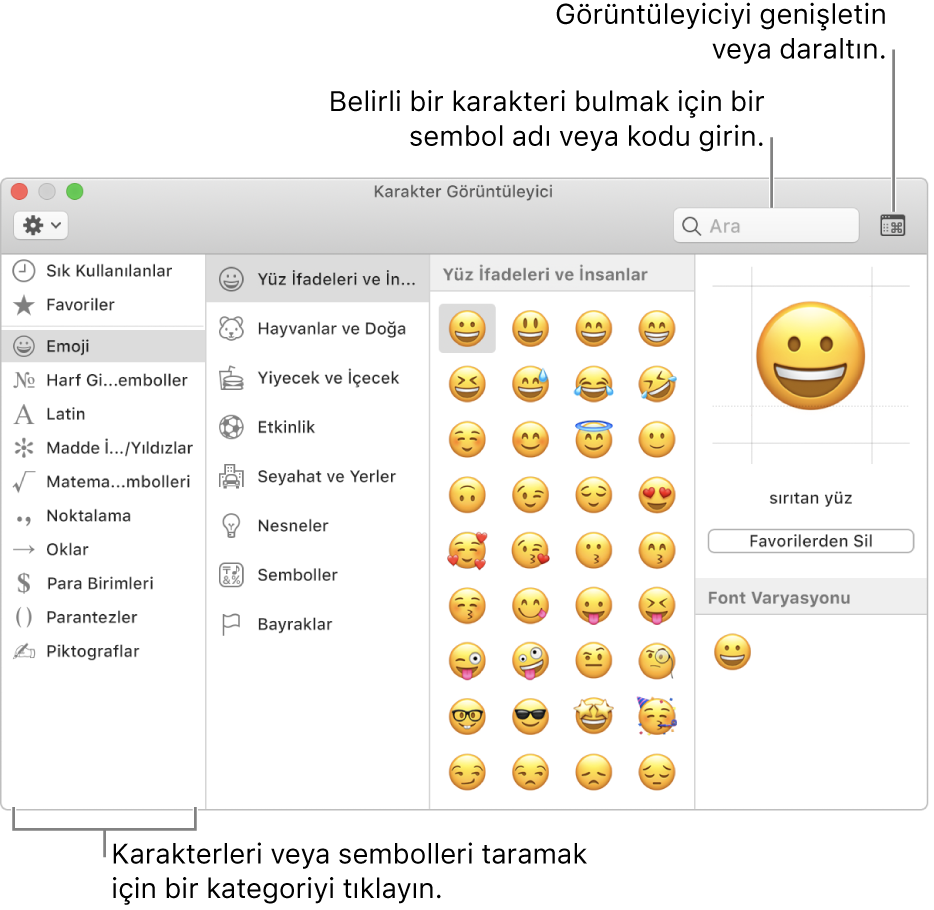Select the yummy face licking lips emoji

point(530,606)
